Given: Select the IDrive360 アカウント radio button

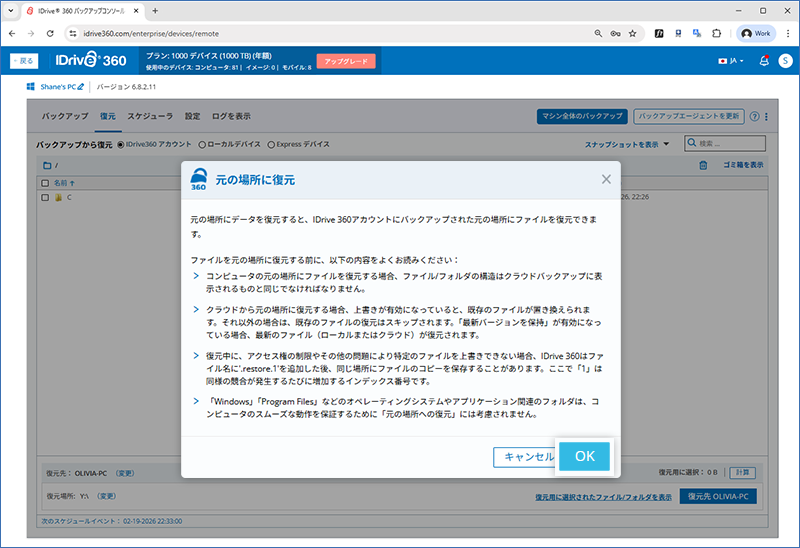Looking at the screenshot, I should coord(121,145).
